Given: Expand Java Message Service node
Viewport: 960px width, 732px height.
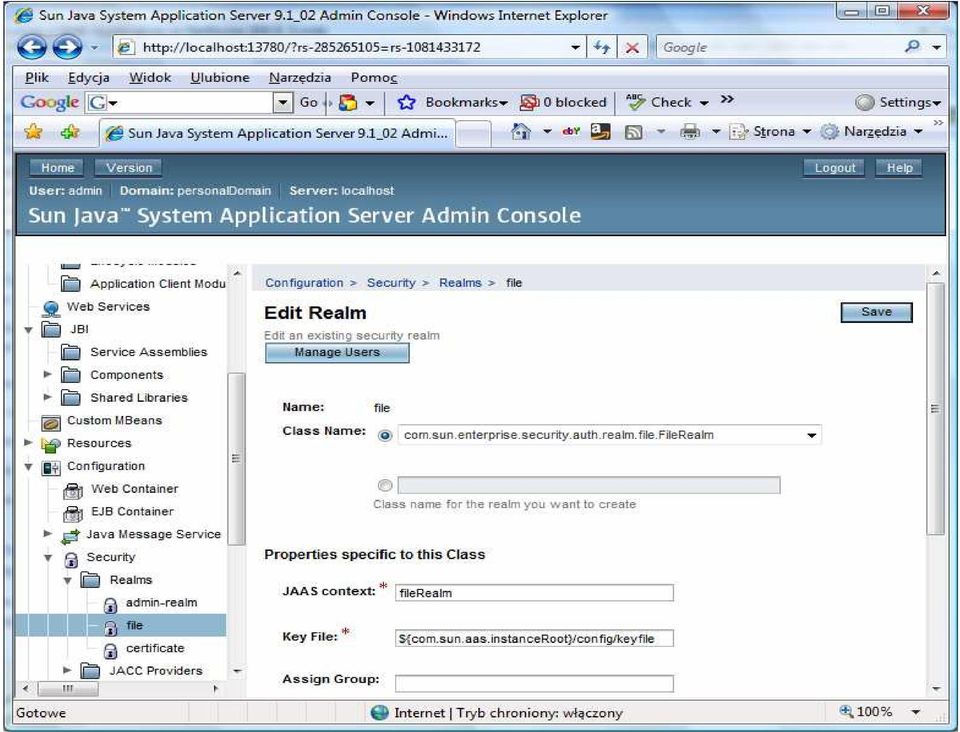Looking at the screenshot, I should (x=47, y=534).
